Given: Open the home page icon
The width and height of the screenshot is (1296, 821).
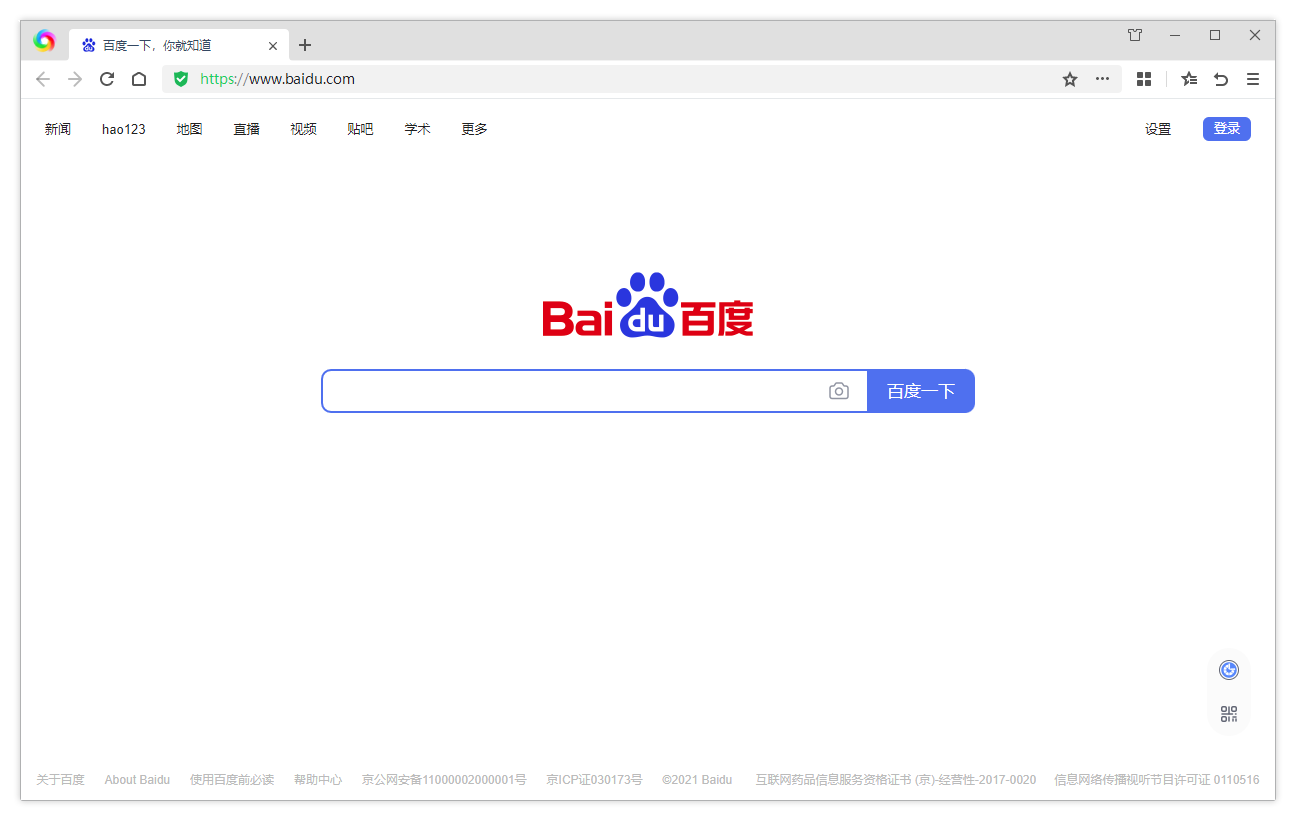Looking at the screenshot, I should [139, 79].
